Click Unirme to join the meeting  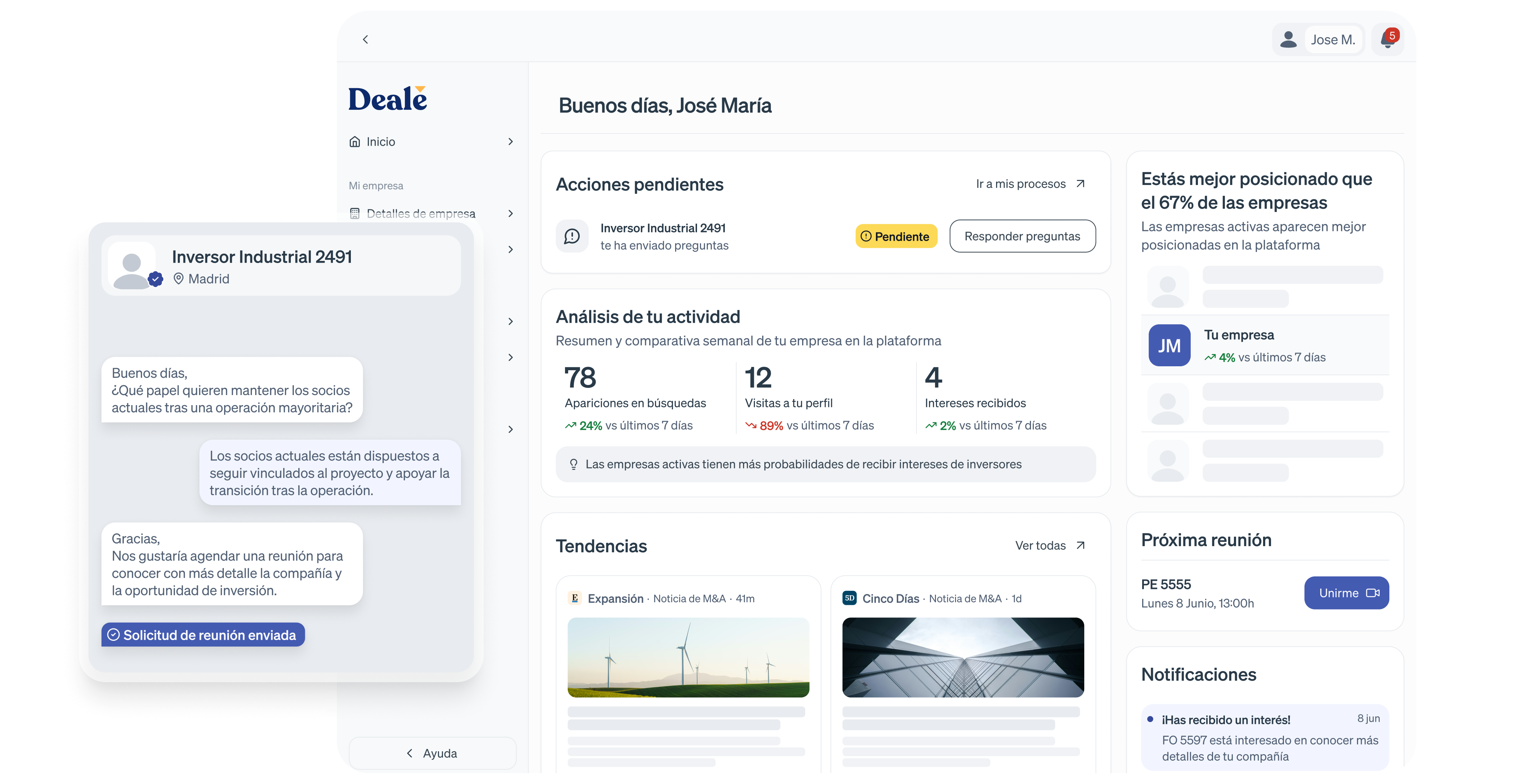coord(1347,593)
